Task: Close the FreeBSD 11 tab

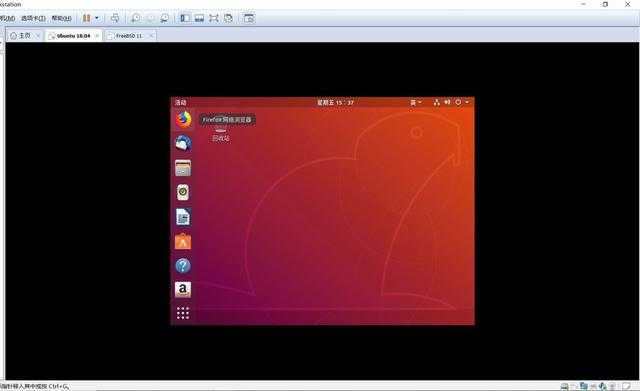Action: (151, 36)
